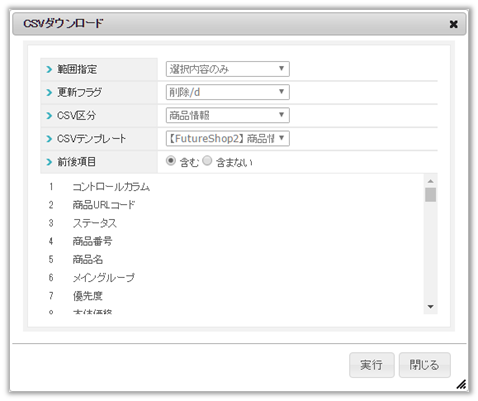Select the 含まない radio button

click(x=207, y=161)
